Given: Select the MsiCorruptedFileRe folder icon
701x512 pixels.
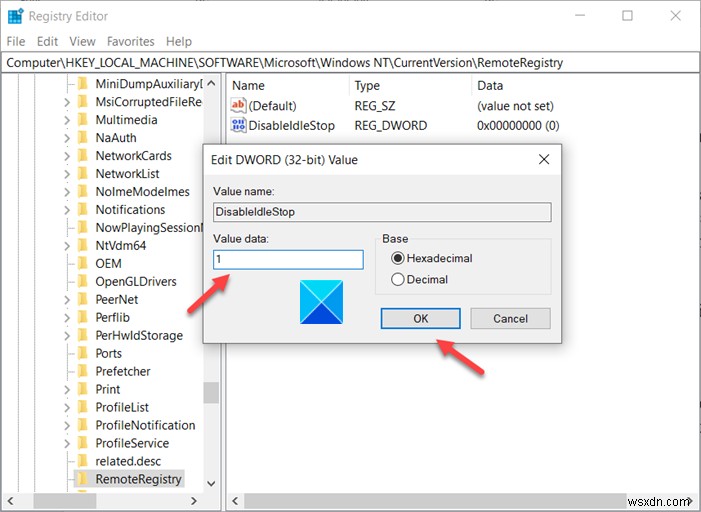Looking at the screenshot, I should 83,102.
